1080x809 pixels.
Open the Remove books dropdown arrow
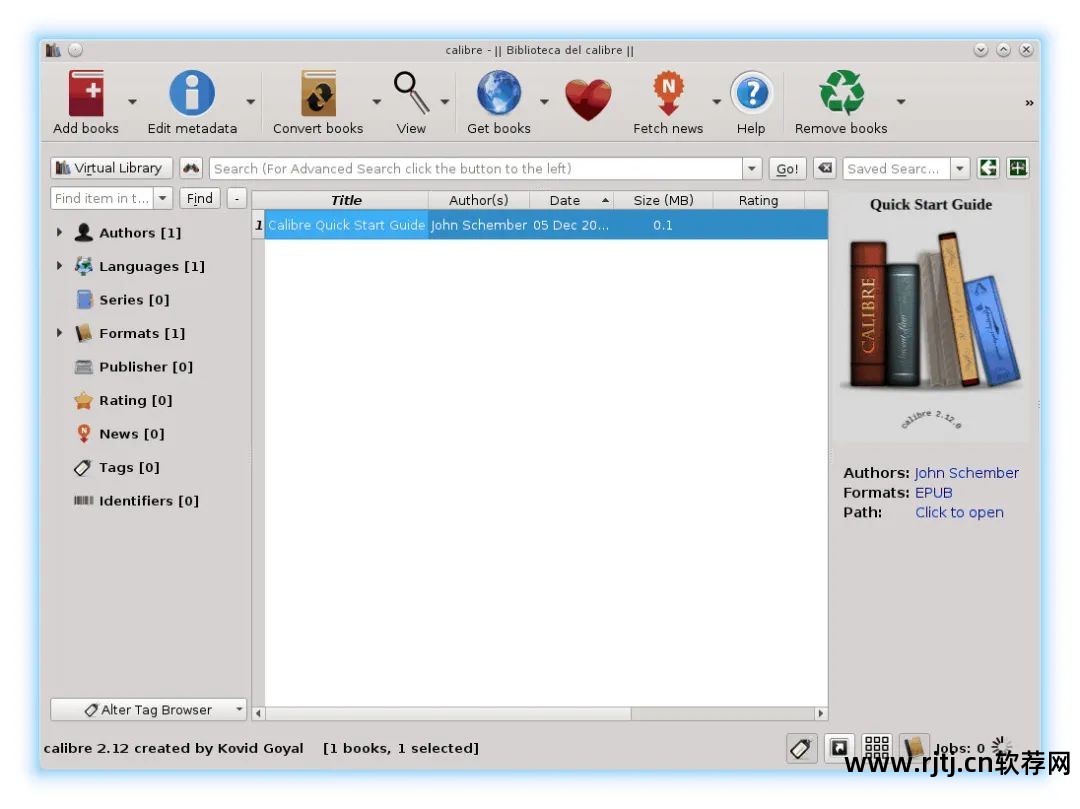click(901, 102)
